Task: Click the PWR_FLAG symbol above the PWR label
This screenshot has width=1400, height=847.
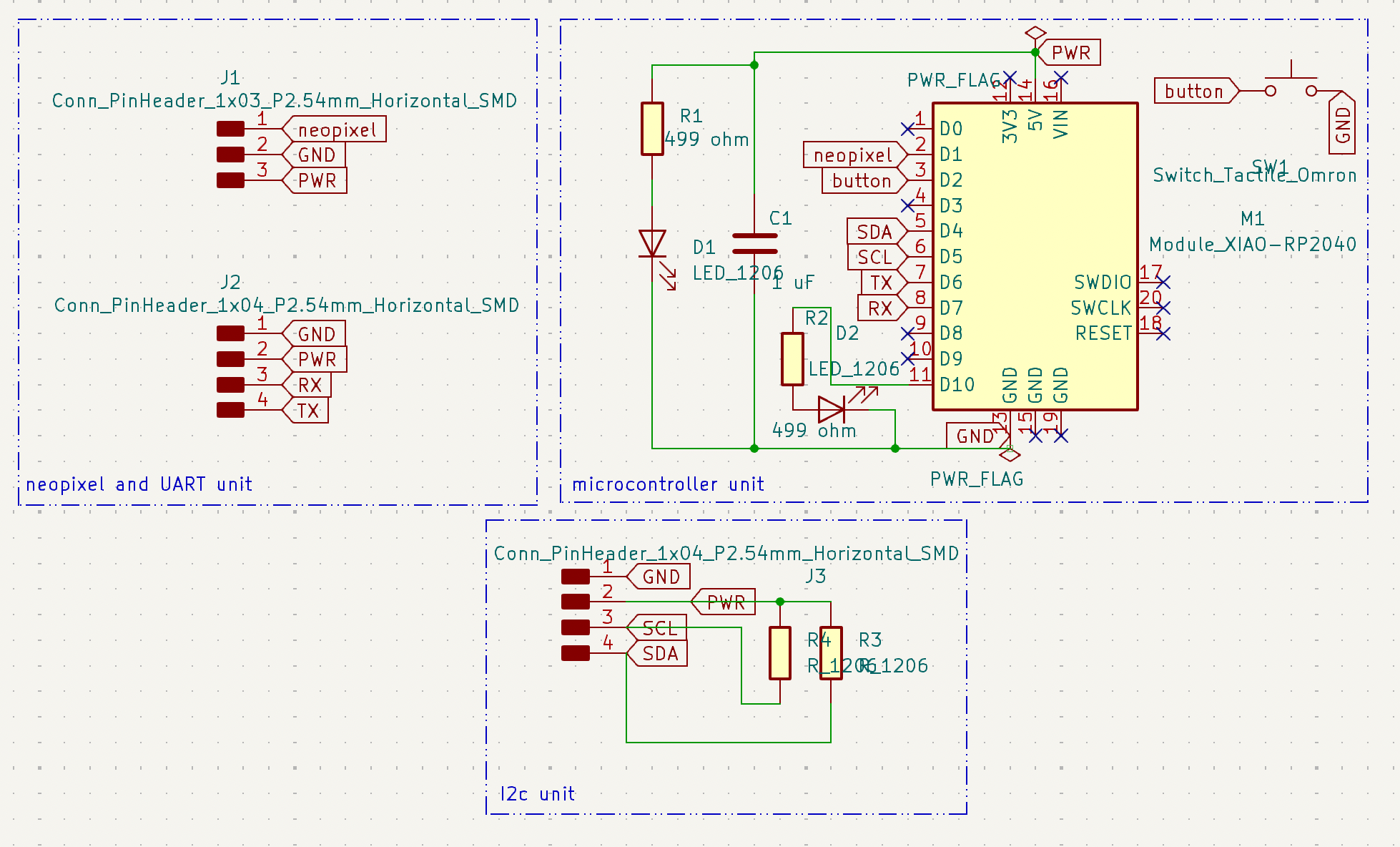Action: coord(1035,34)
